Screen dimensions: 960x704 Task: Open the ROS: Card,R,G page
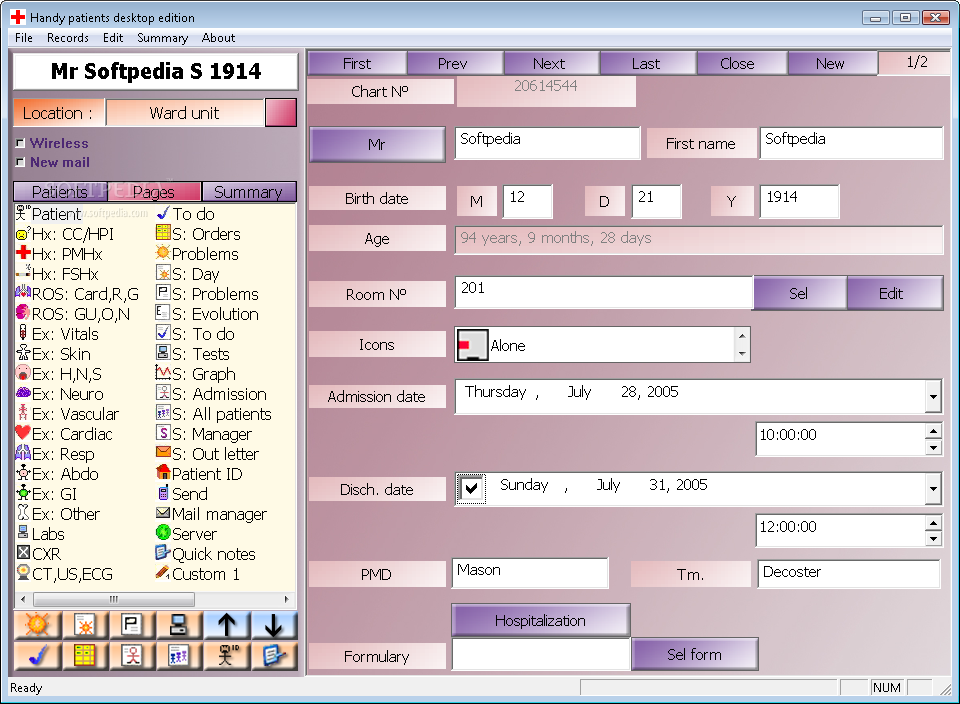(x=78, y=294)
